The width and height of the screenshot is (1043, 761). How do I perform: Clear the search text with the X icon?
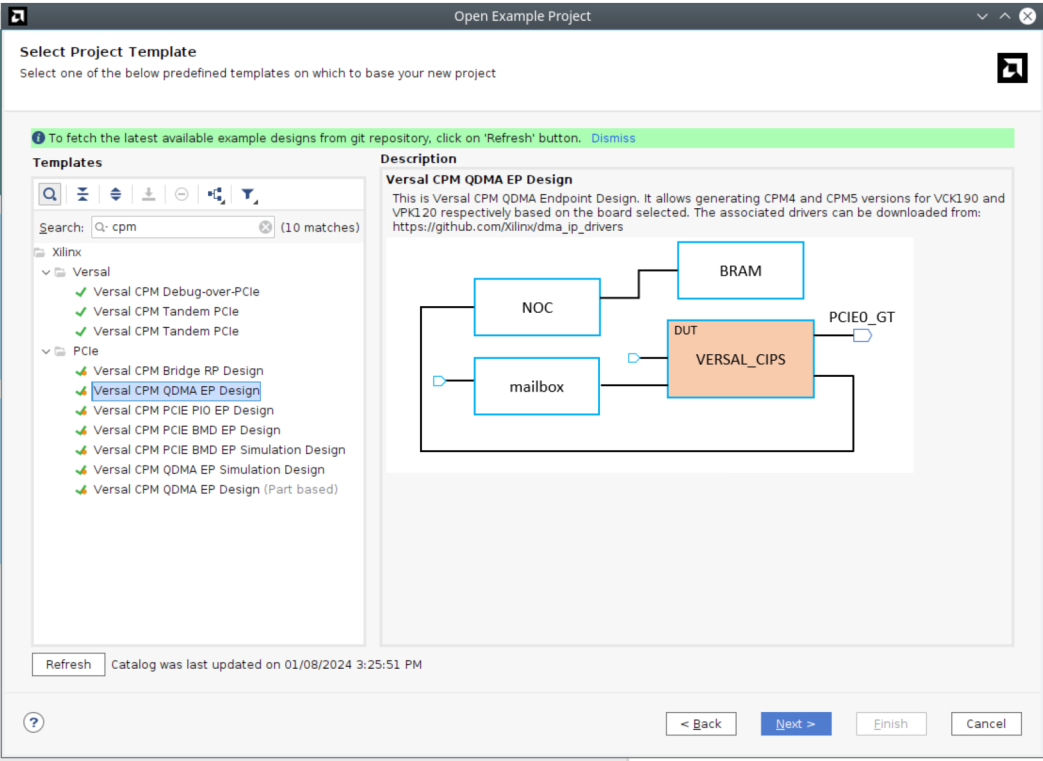click(266, 227)
